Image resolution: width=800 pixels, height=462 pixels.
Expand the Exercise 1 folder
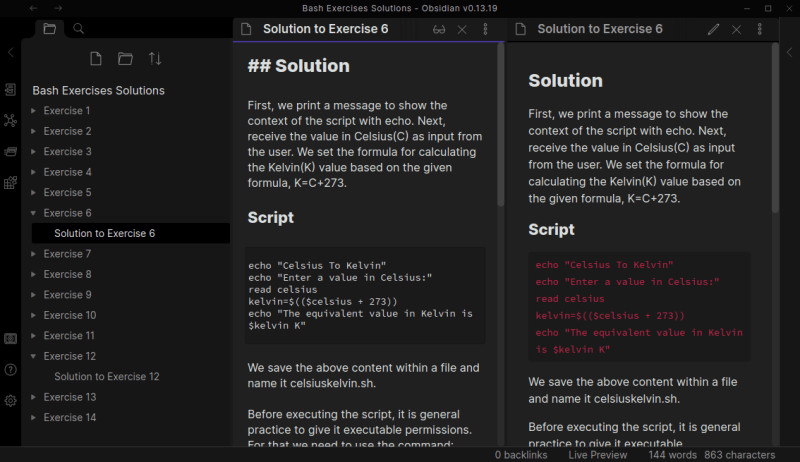66,111
